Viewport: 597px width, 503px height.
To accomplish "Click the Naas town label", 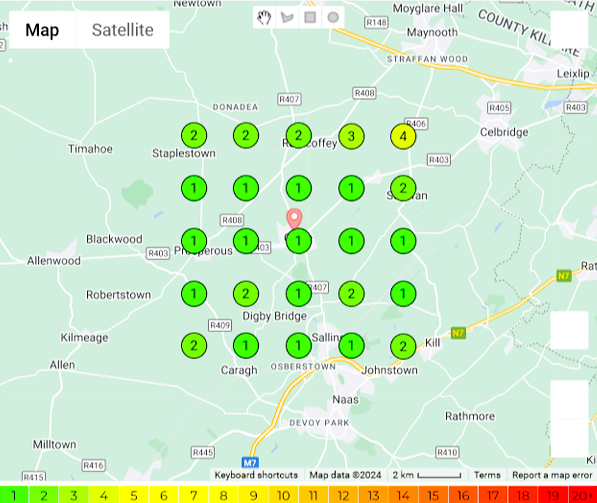I will [345, 399].
